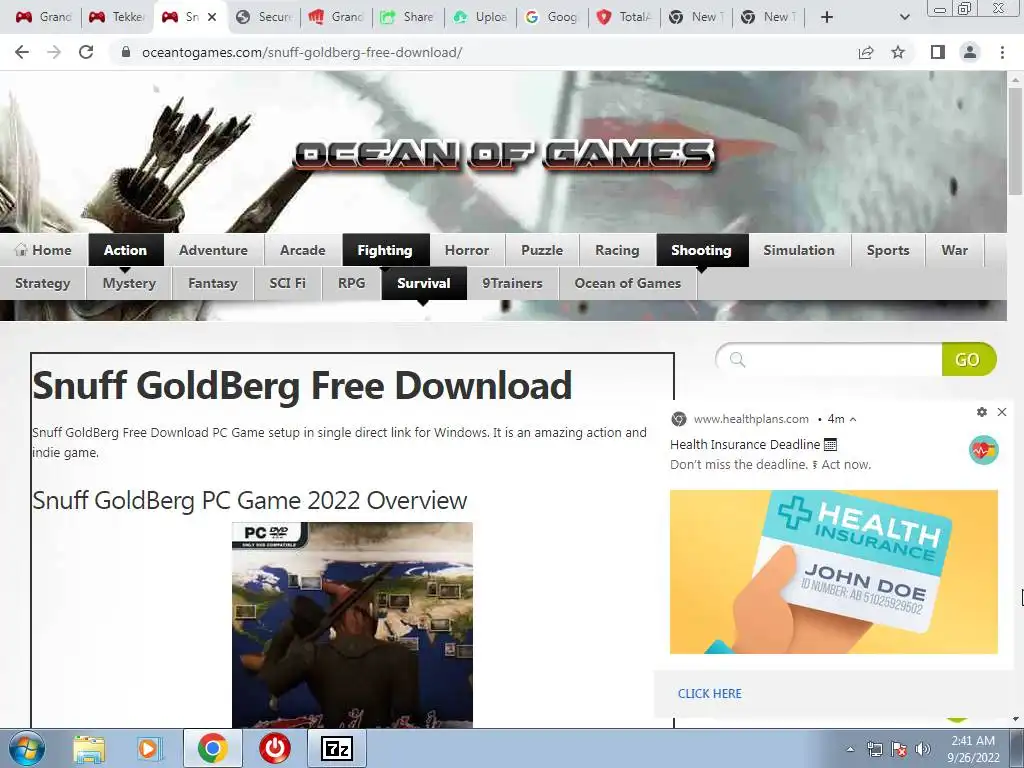Open the Home menu item
This screenshot has height=768, width=1024.
[43, 250]
